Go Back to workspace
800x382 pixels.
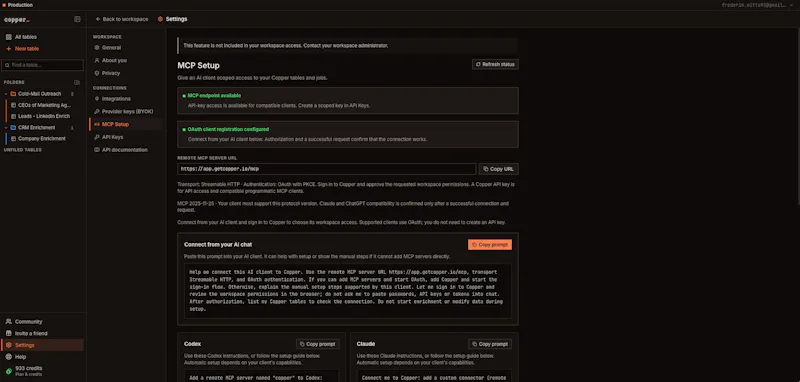tap(122, 19)
